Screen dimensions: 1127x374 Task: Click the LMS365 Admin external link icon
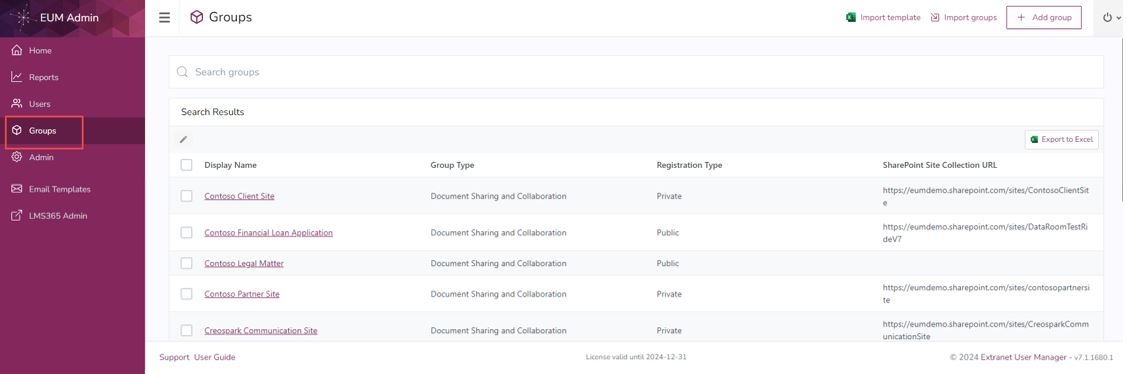point(17,215)
